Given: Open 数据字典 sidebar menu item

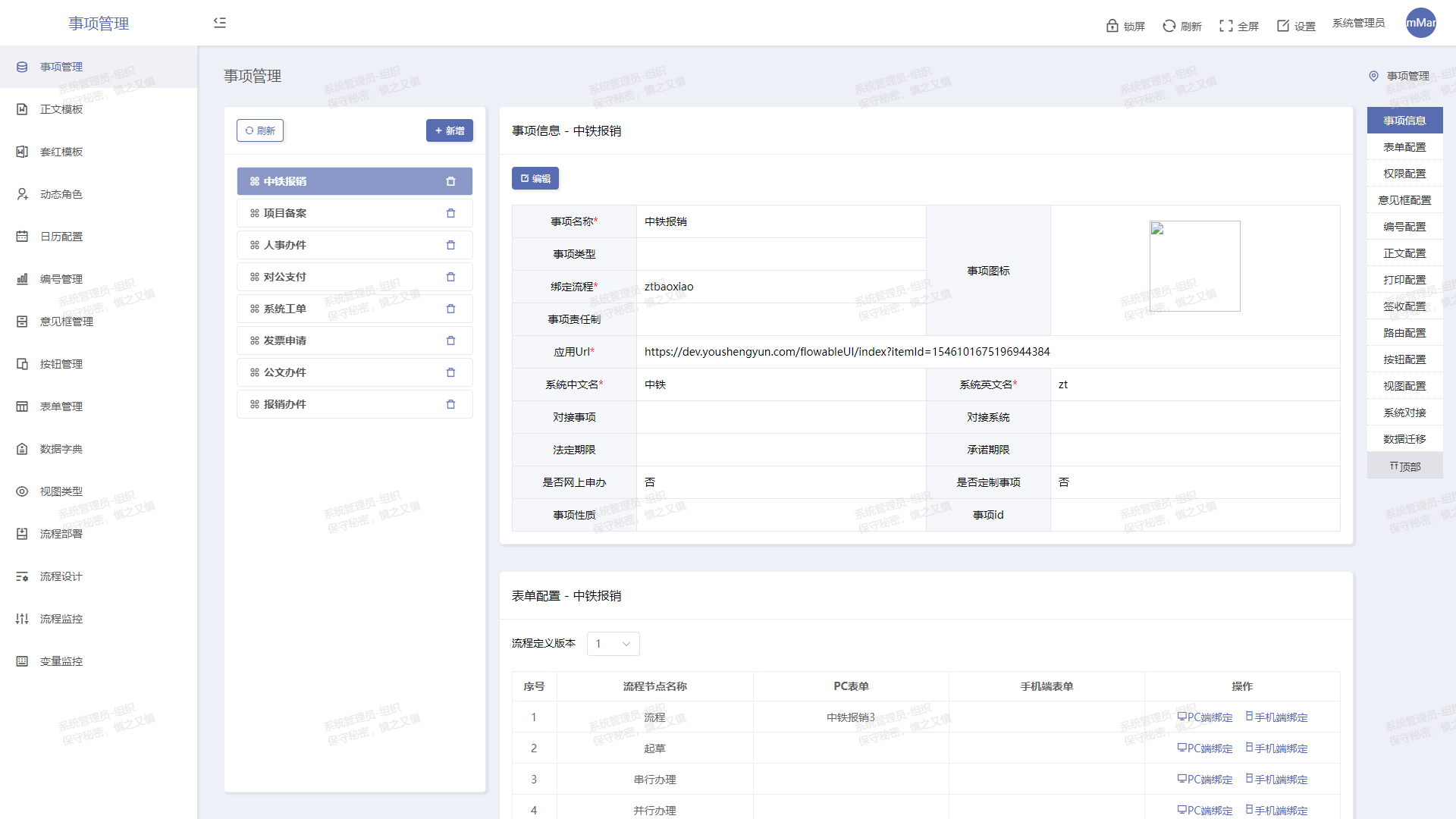Looking at the screenshot, I should tap(61, 449).
